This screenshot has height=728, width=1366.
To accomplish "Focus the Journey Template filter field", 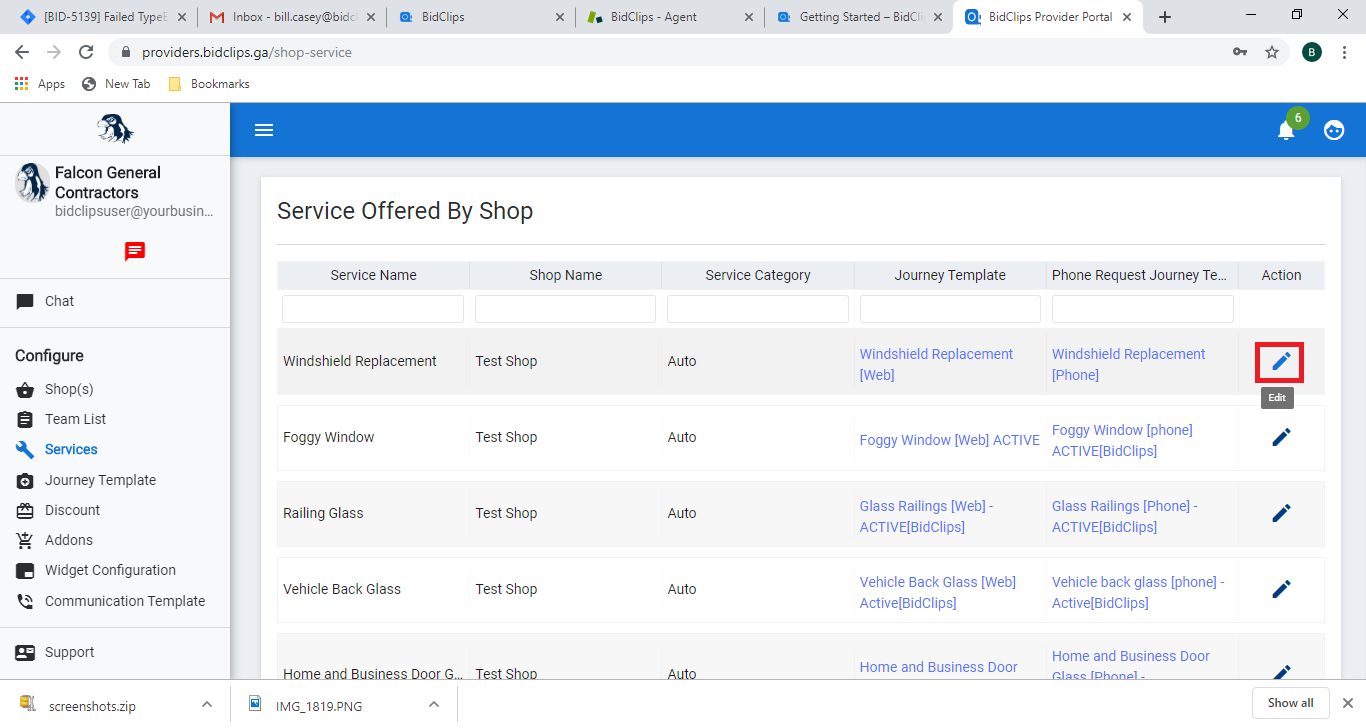I will [x=950, y=309].
